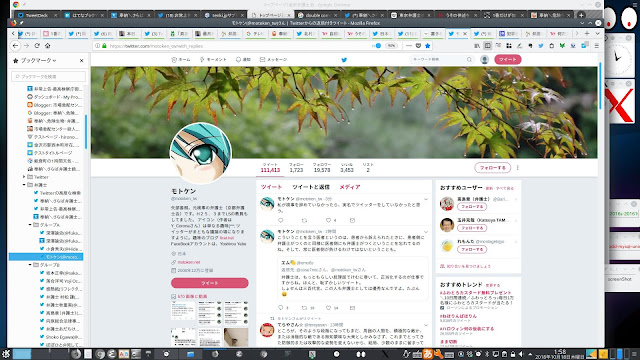The height and width of the screenshot is (360, 640).
Task: Open new tab in Chrome window
Action: 581,15
